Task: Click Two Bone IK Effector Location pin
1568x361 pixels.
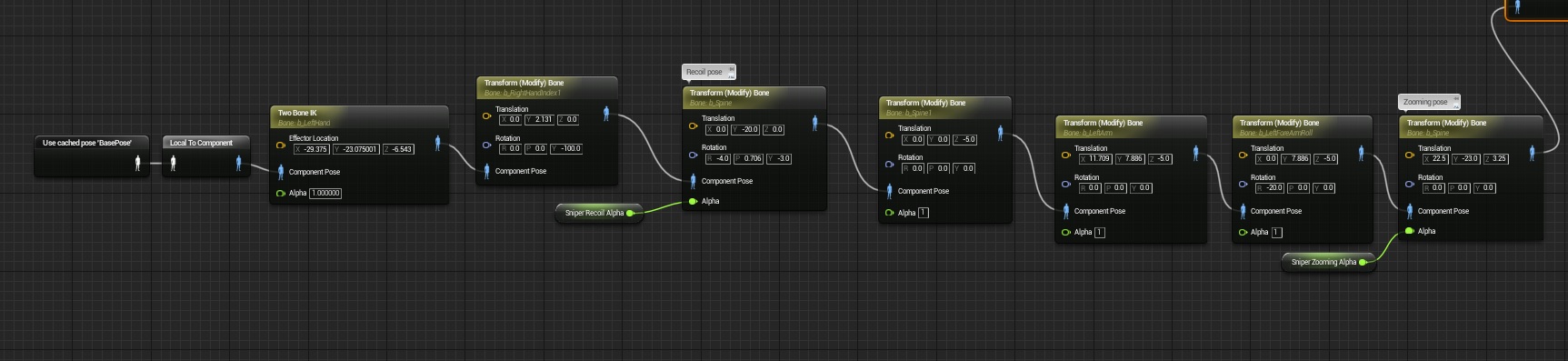Action: pos(281,145)
